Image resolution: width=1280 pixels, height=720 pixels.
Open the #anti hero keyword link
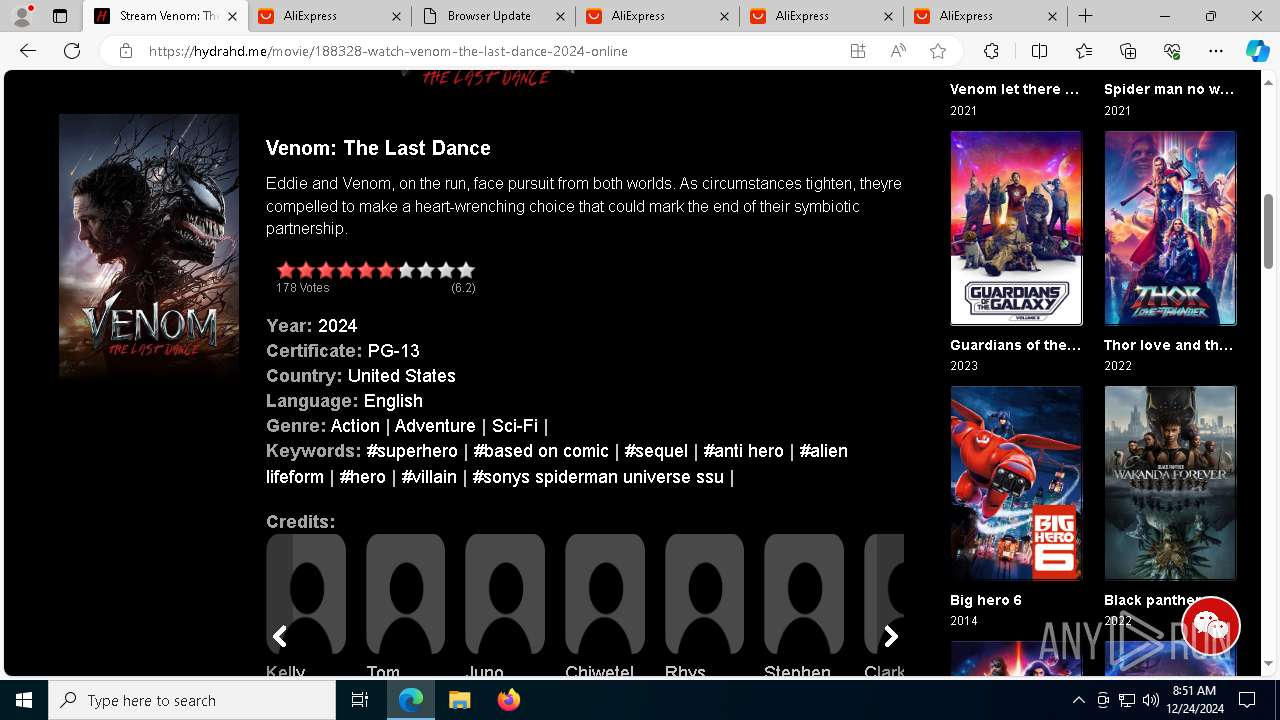(x=743, y=451)
